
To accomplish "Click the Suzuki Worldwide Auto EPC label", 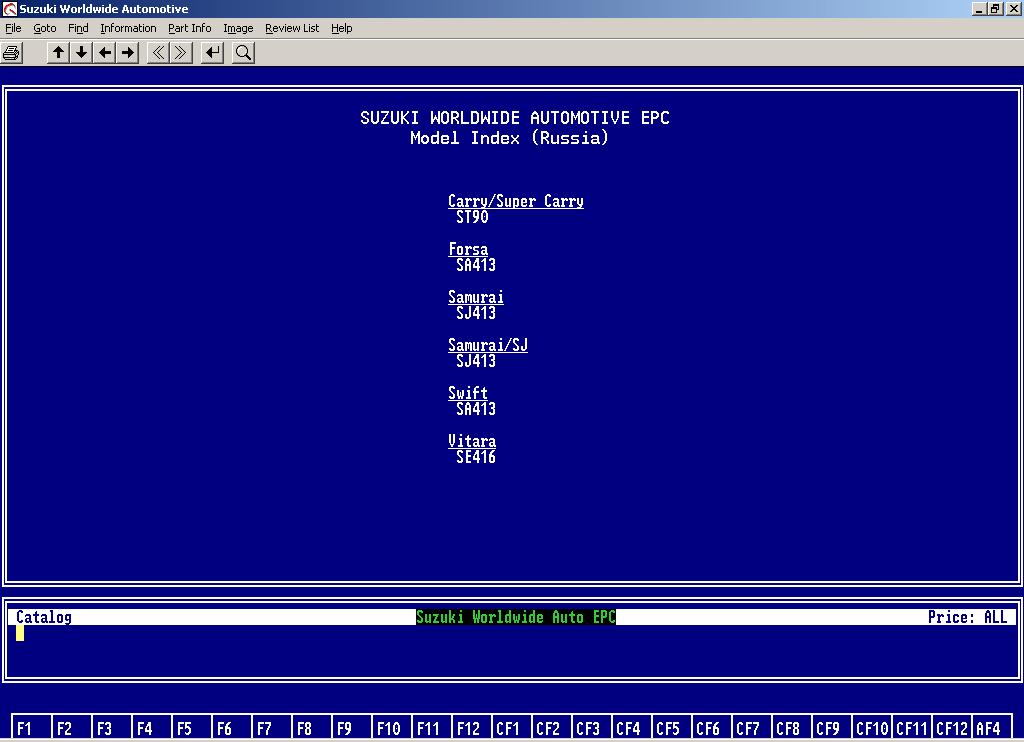I will coord(516,617).
